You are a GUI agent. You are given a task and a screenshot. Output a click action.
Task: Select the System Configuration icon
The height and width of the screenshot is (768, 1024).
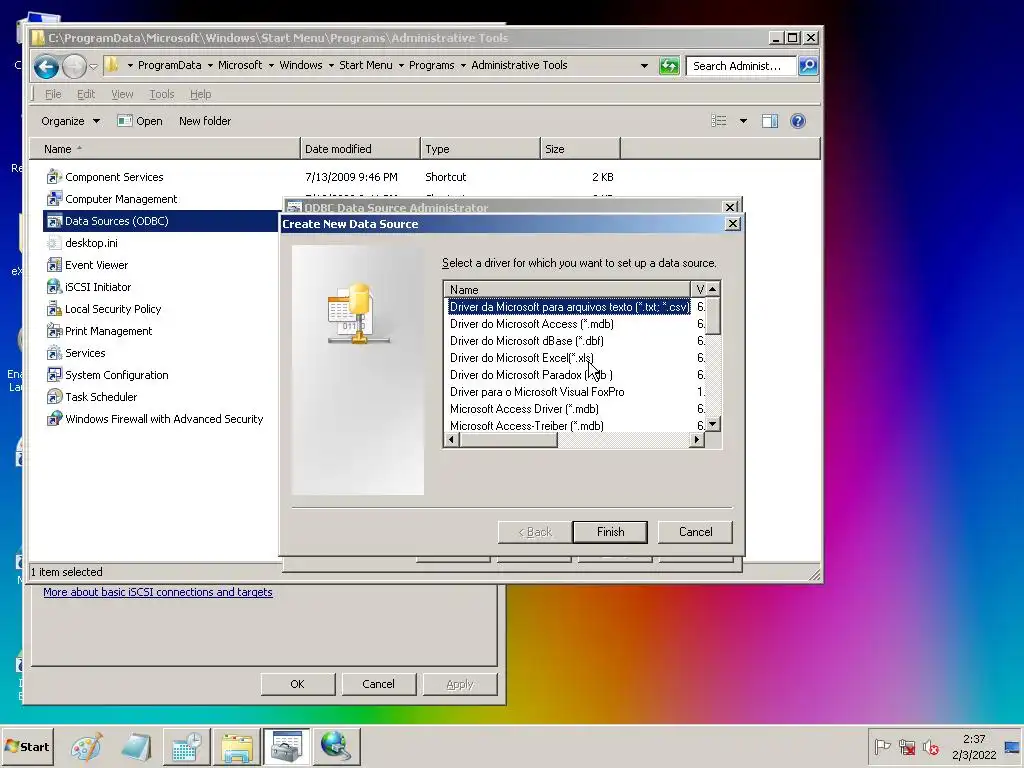(54, 375)
